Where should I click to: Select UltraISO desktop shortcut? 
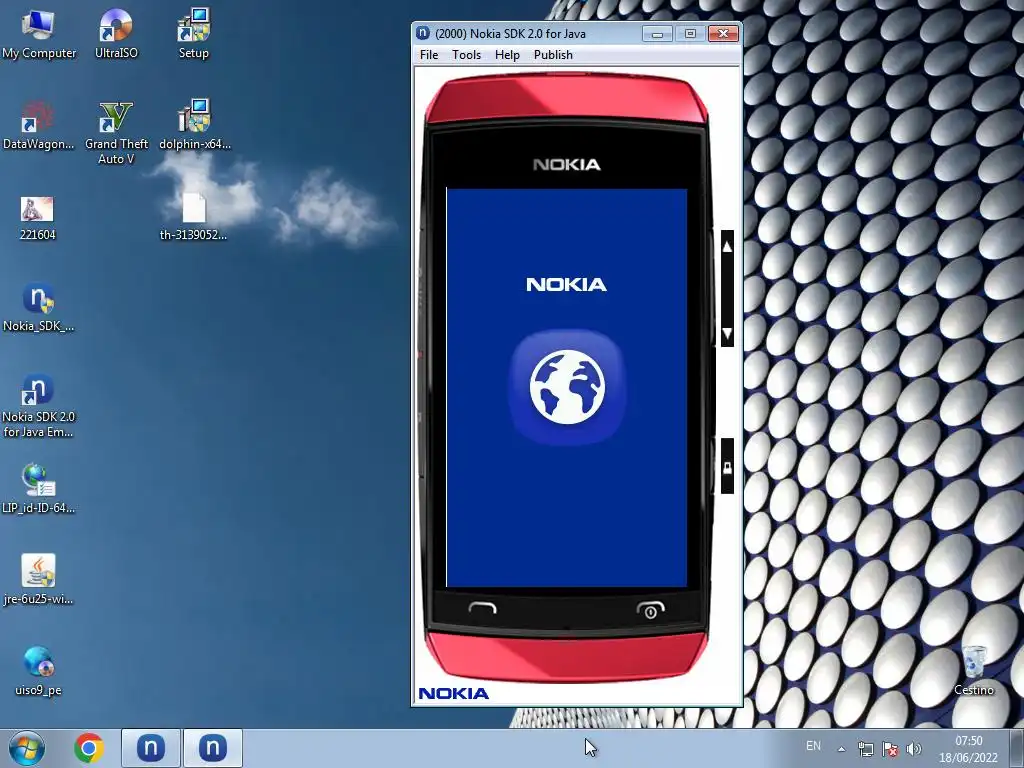[116, 34]
